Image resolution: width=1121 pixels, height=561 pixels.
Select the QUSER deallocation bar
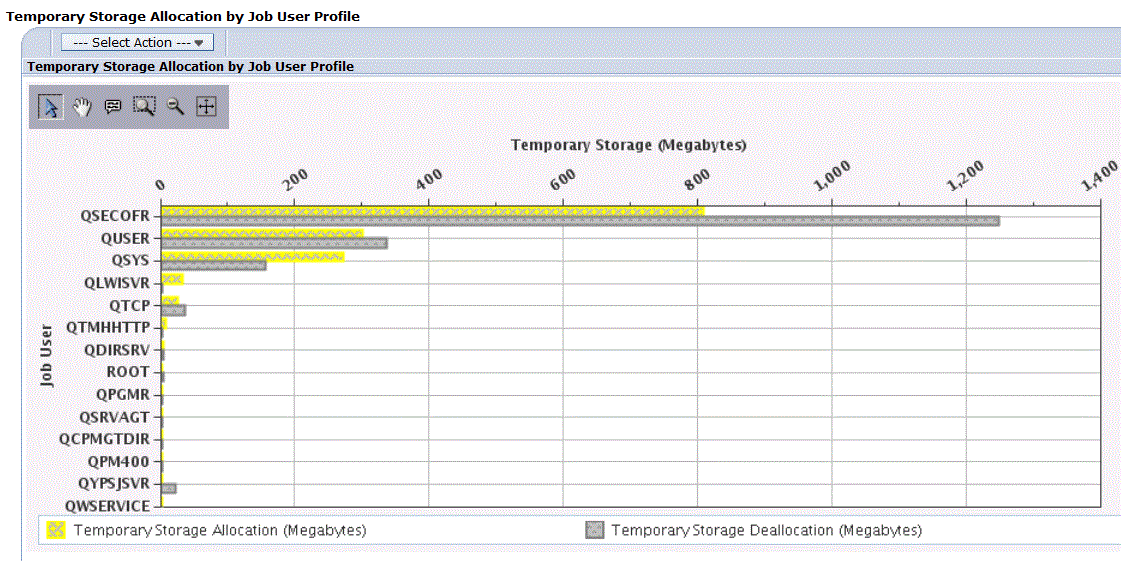(275, 244)
